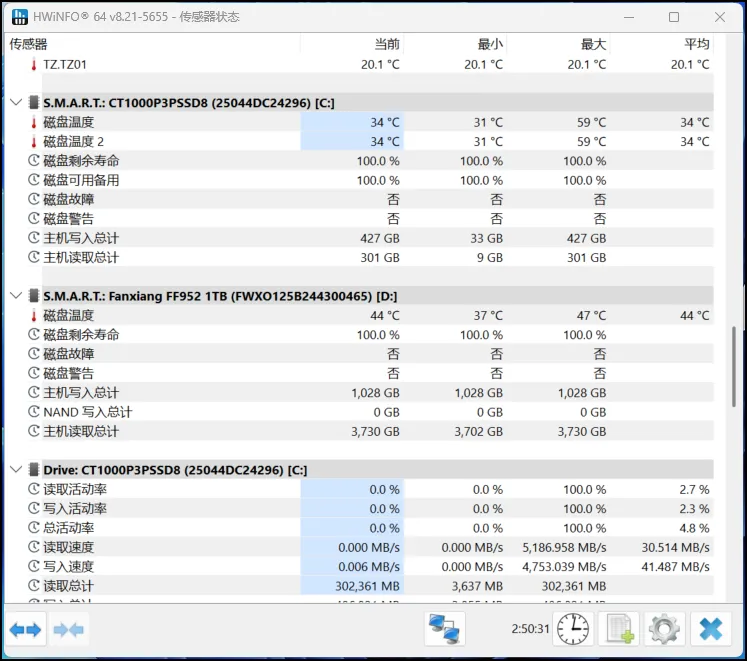This screenshot has height=661, width=747.
Task: Collapse the Drive: CT1000P3PSSD8 section
Action: coord(16,470)
